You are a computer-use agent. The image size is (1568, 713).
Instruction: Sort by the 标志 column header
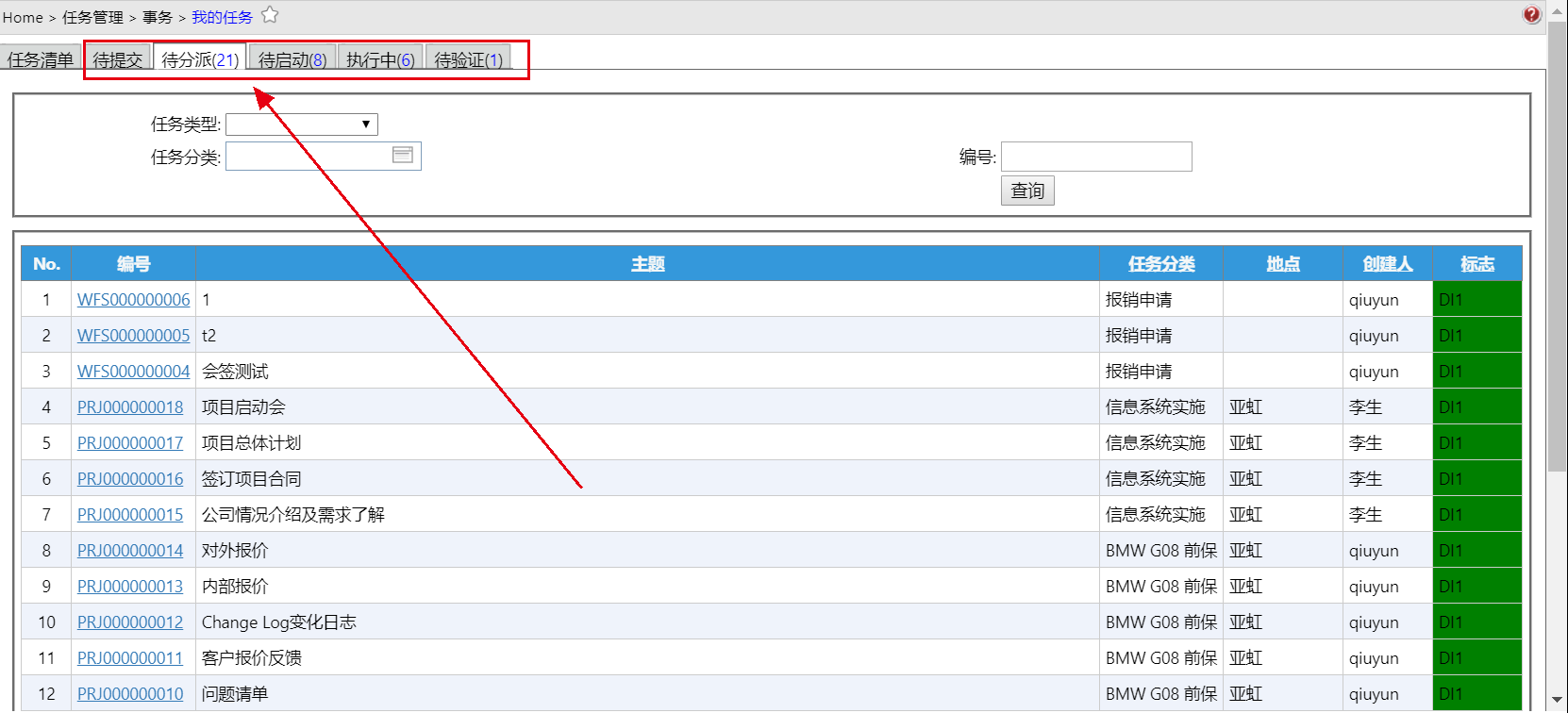(x=1477, y=264)
